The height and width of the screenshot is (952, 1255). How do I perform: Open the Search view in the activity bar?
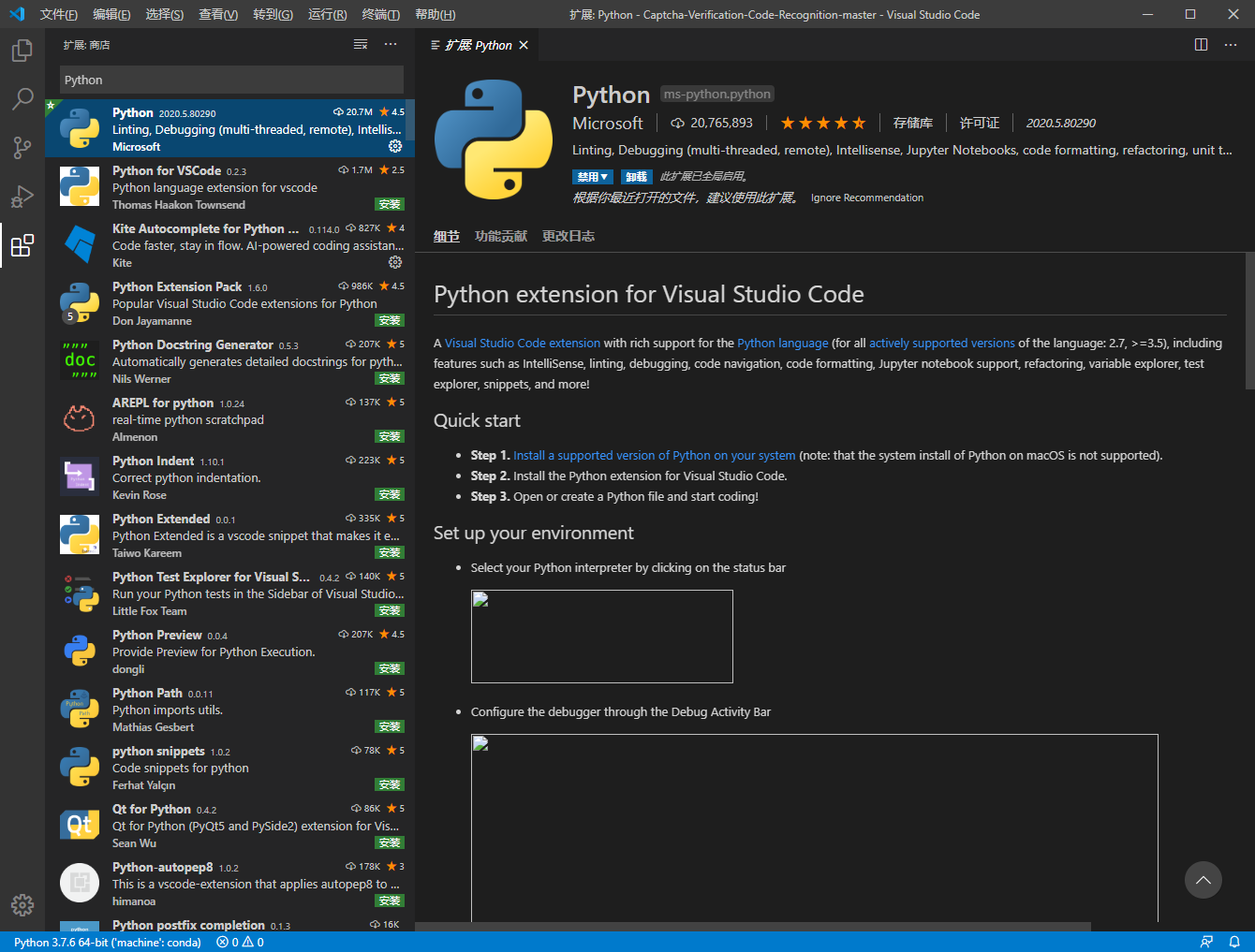coord(22,99)
